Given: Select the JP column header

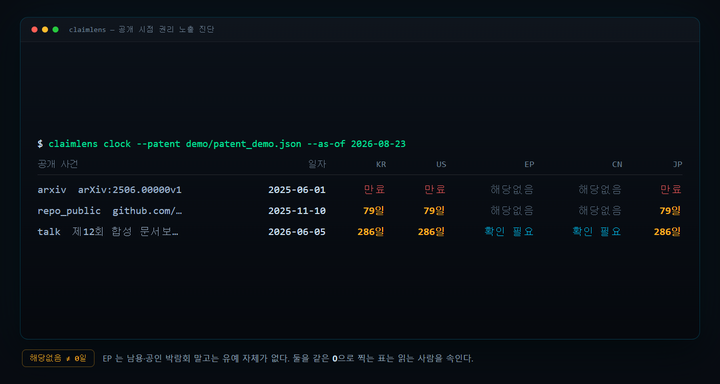Looking at the screenshot, I should pyautogui.click(x=677, y=164).
